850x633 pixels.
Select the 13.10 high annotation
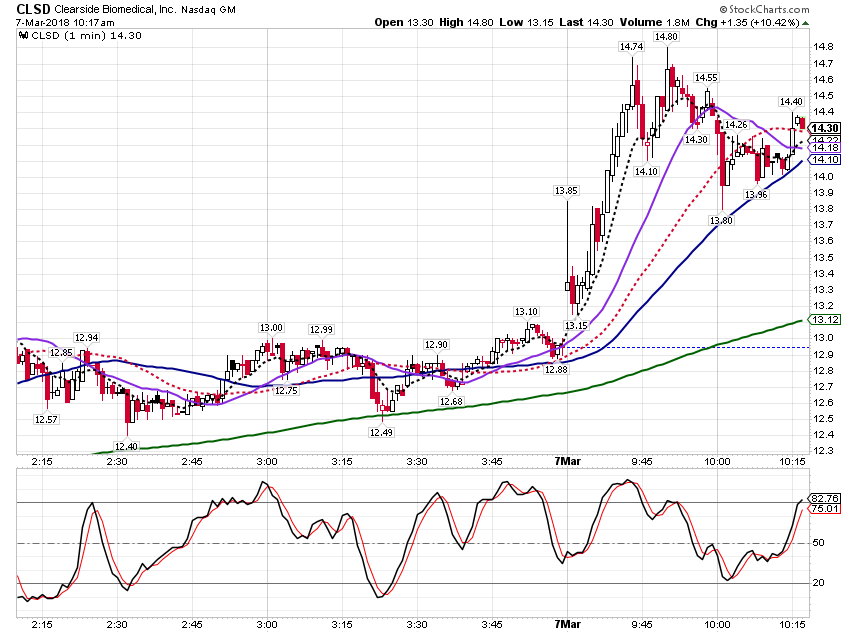526,312
